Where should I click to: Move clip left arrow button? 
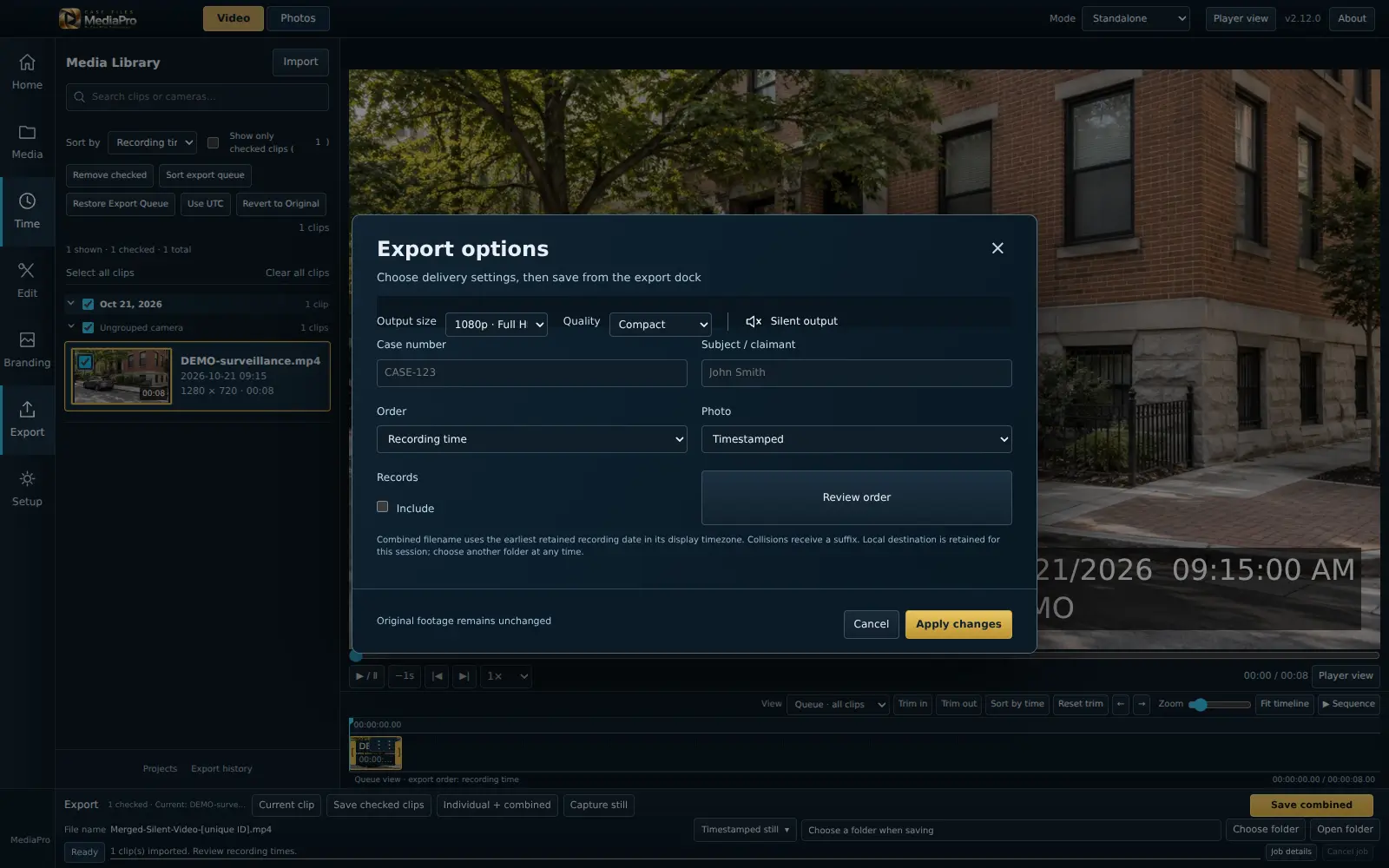pos(1121,704)
